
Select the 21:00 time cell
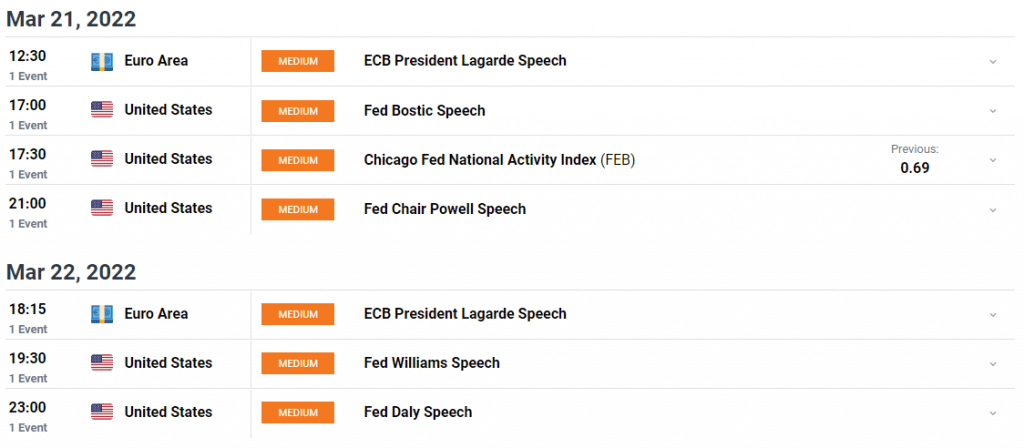click(28, 212)
